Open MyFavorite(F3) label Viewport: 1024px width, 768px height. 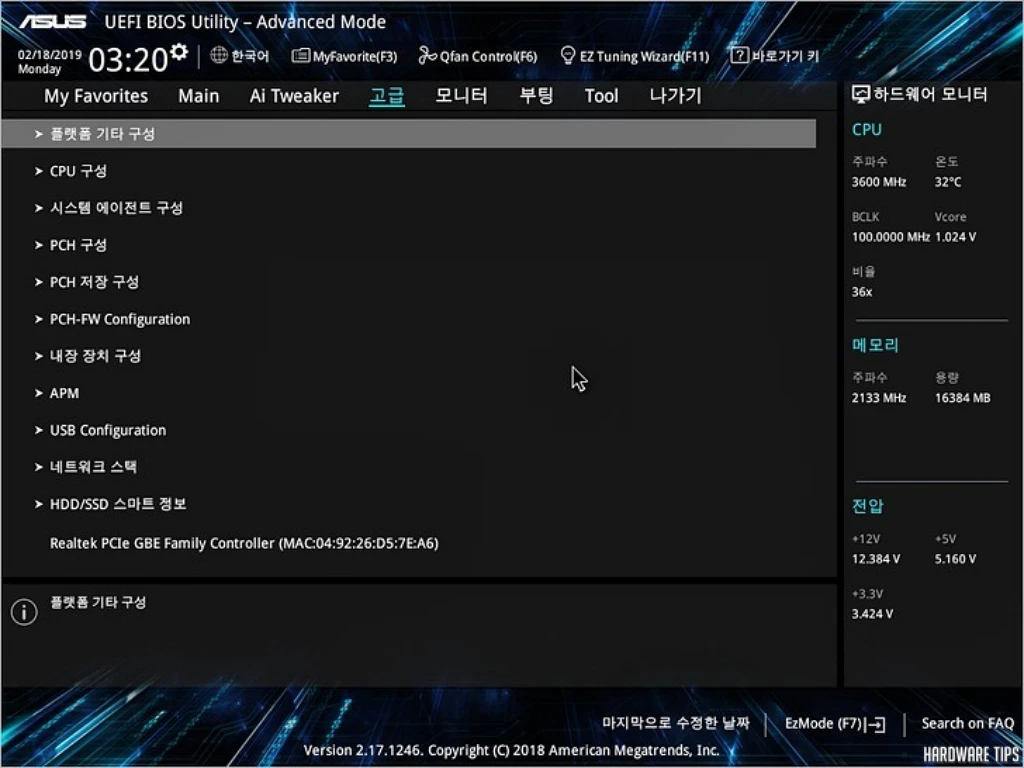pos(355,57)
